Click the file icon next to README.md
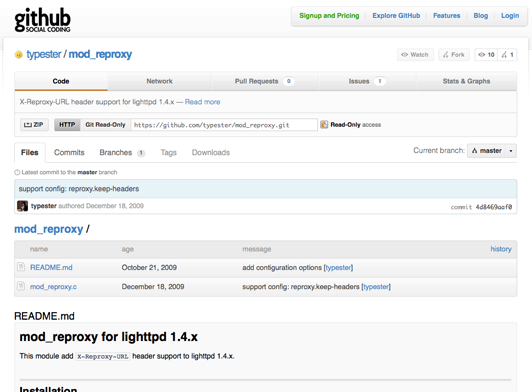The image size is (532, 392). pos(21,267)
